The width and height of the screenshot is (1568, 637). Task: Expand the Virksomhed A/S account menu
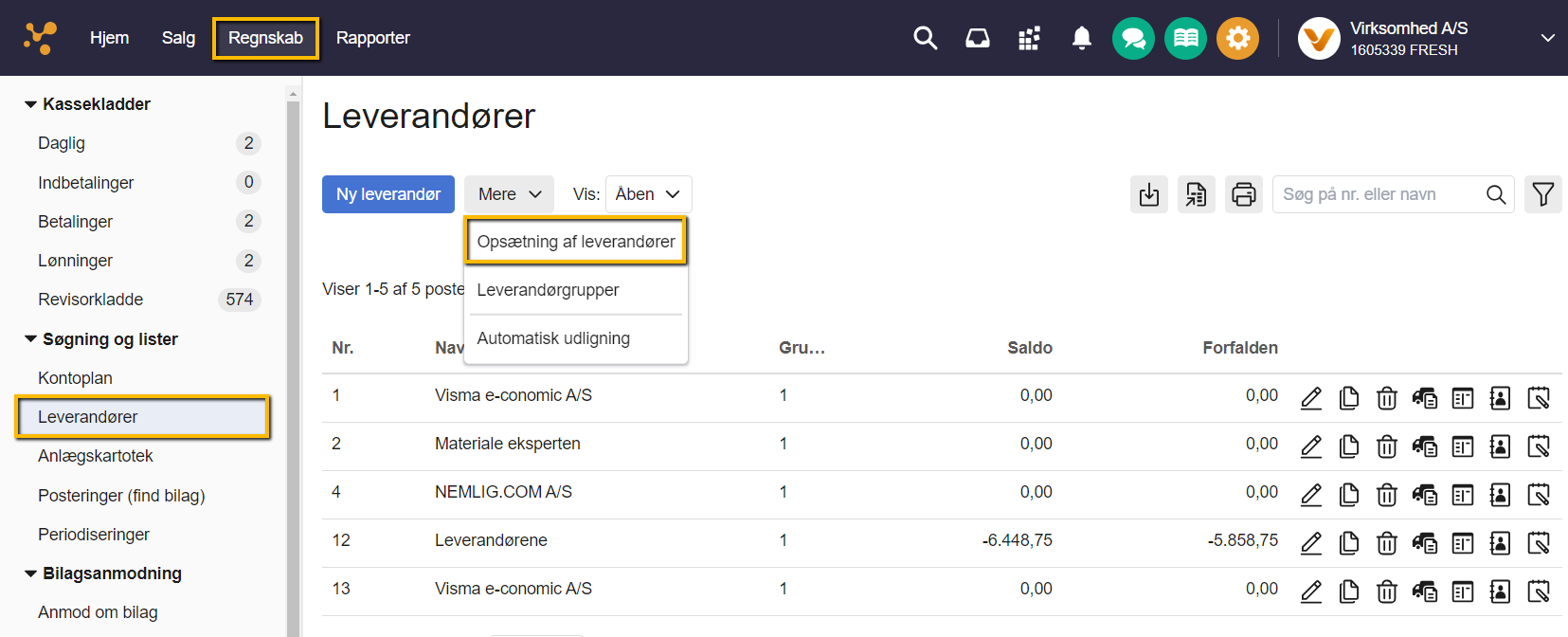[1547, 38]
